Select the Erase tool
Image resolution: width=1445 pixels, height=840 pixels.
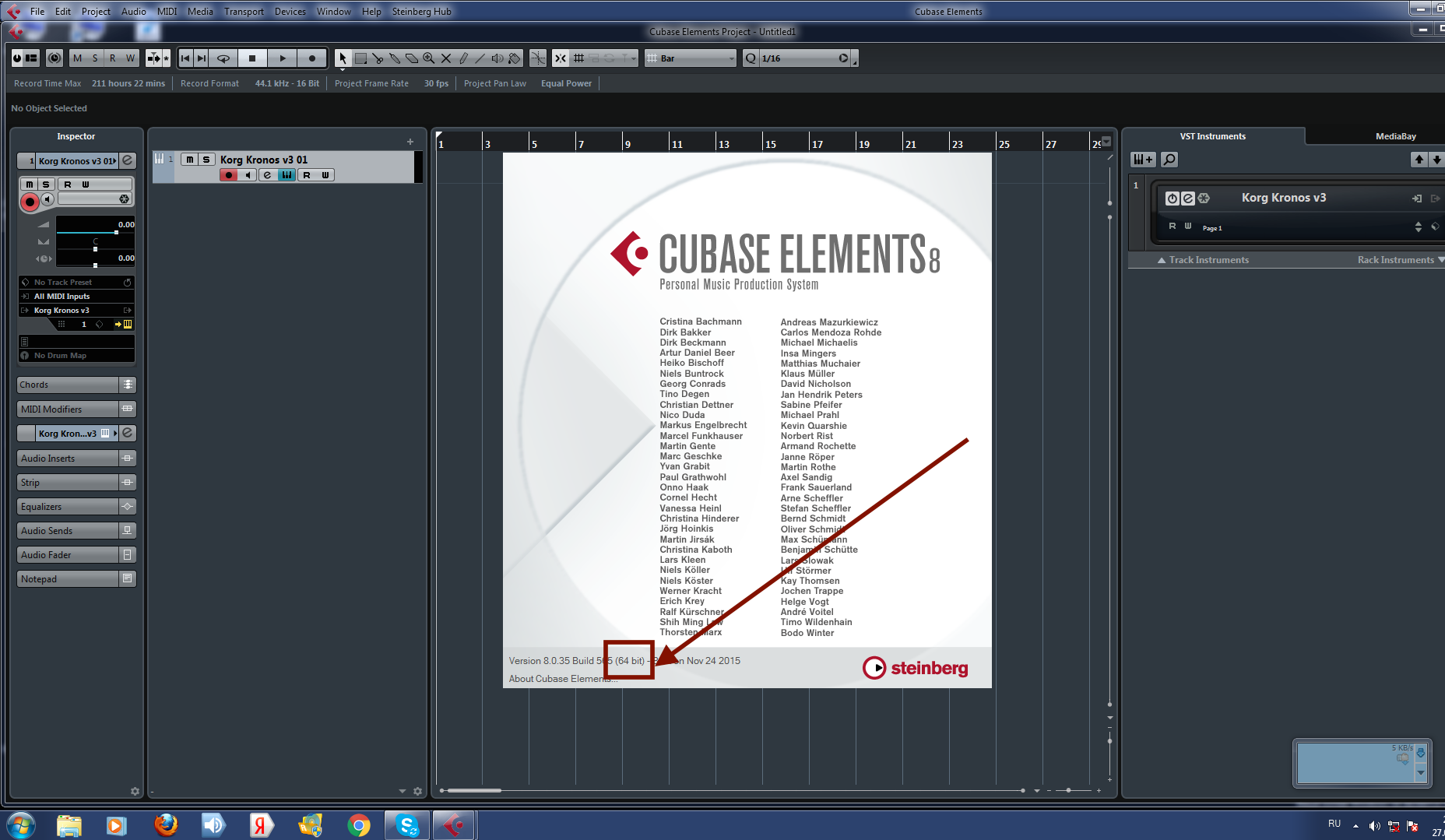pyautogui.click(x=412, y=58)
